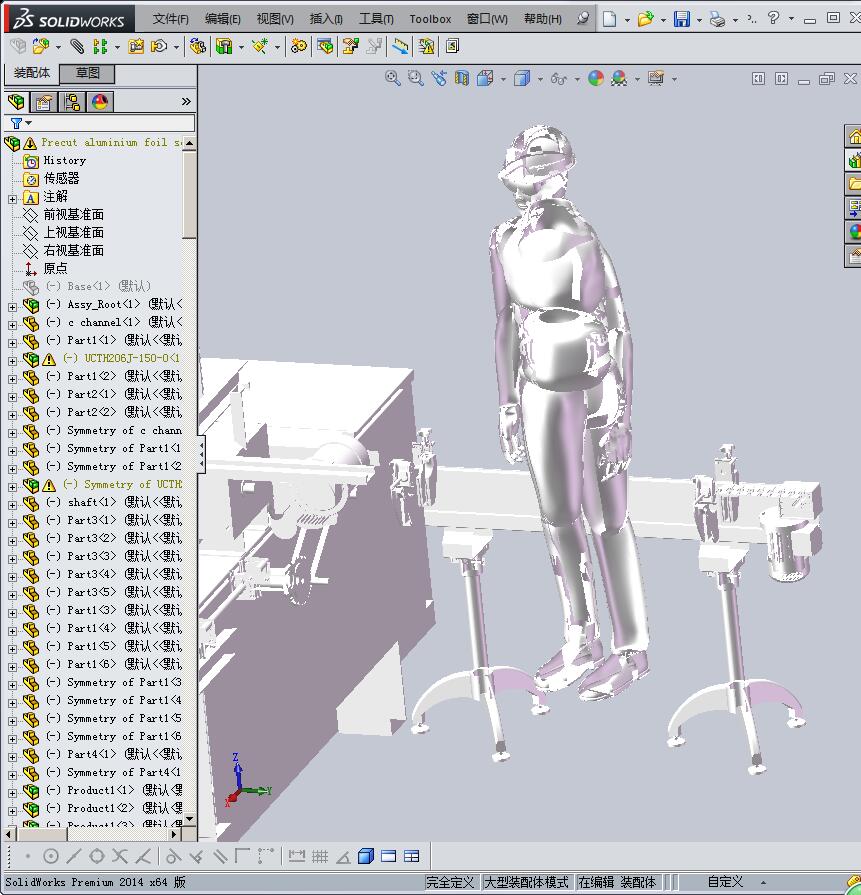
Task: Click the New document icon
Action: 609,19
